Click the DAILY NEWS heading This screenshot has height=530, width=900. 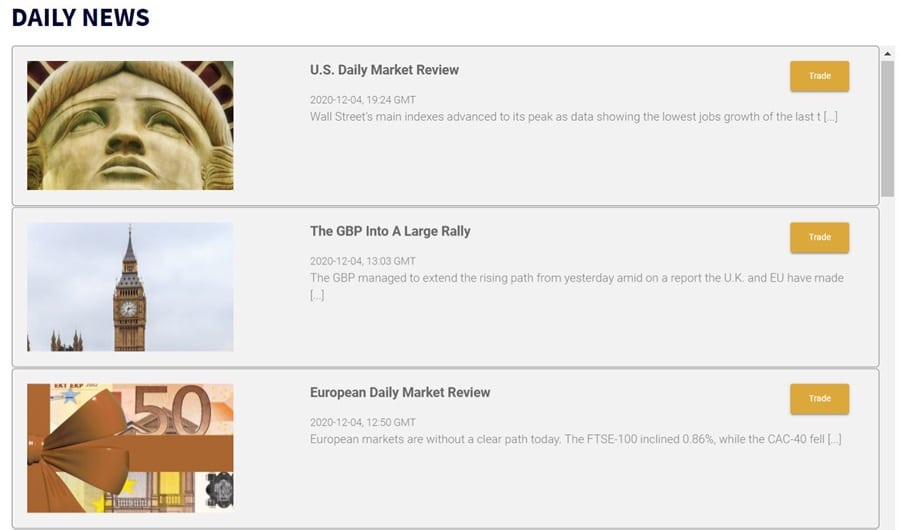(x=81, y=17)
